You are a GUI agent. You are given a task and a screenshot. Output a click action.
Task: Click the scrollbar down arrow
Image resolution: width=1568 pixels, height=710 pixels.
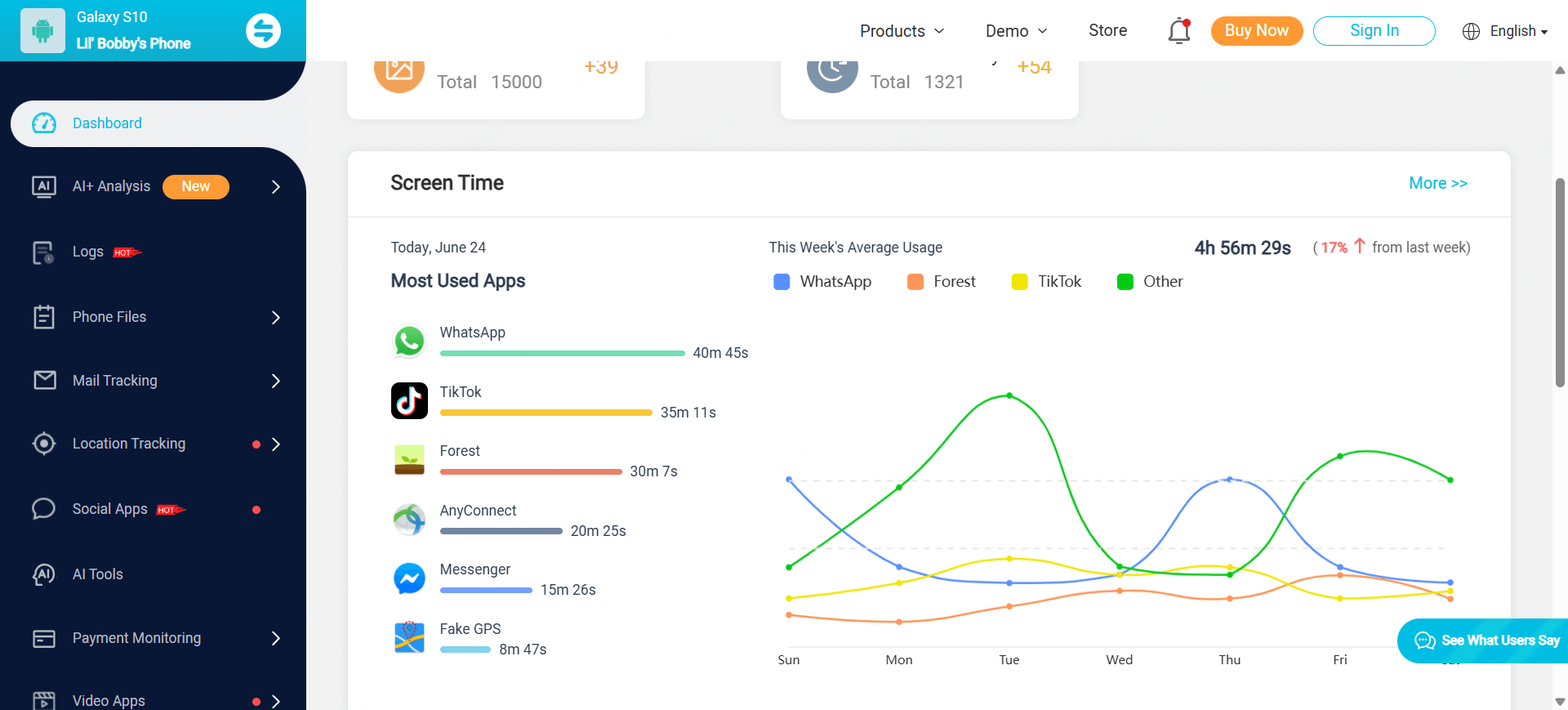click(1560, 702)
